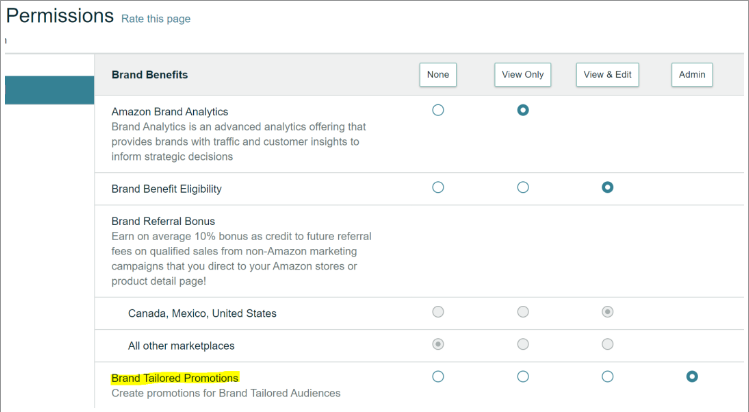This screenshot has height=412, width=749.
Task: Choose View Only for Brand Benefit Eligibility
Action: coord(523,187)
